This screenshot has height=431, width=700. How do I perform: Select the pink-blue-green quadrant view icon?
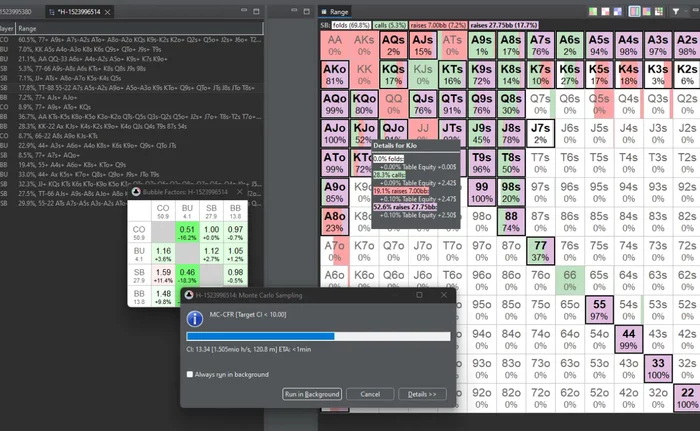click(x=646, y=12)
